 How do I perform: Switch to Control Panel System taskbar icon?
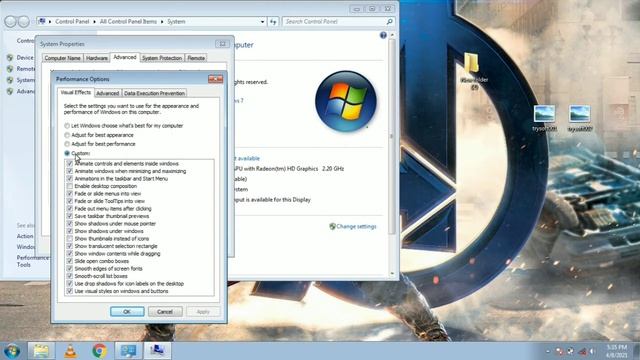point(128,351)
